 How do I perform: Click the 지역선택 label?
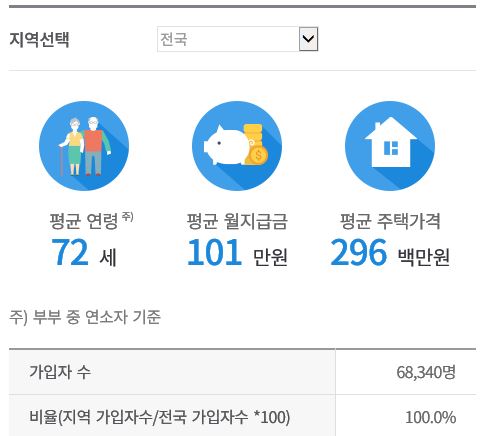[39, 39]
